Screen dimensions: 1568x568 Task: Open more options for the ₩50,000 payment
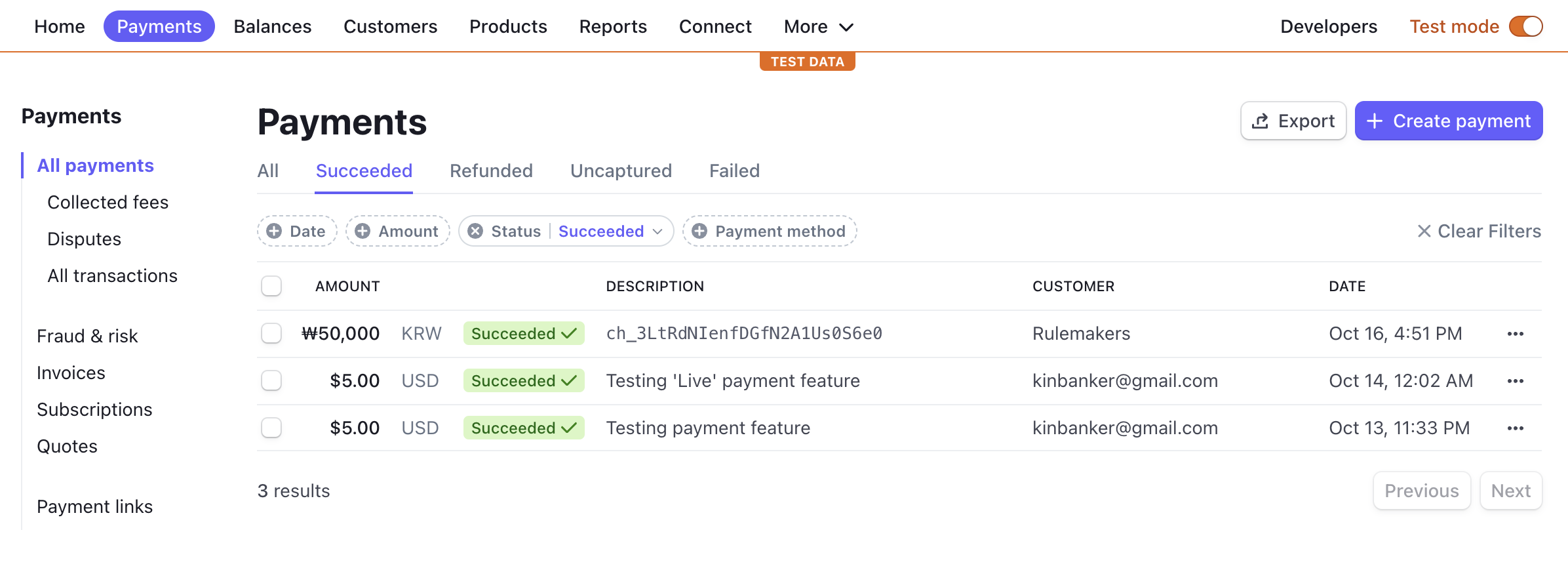click(x=1515, y=334)
